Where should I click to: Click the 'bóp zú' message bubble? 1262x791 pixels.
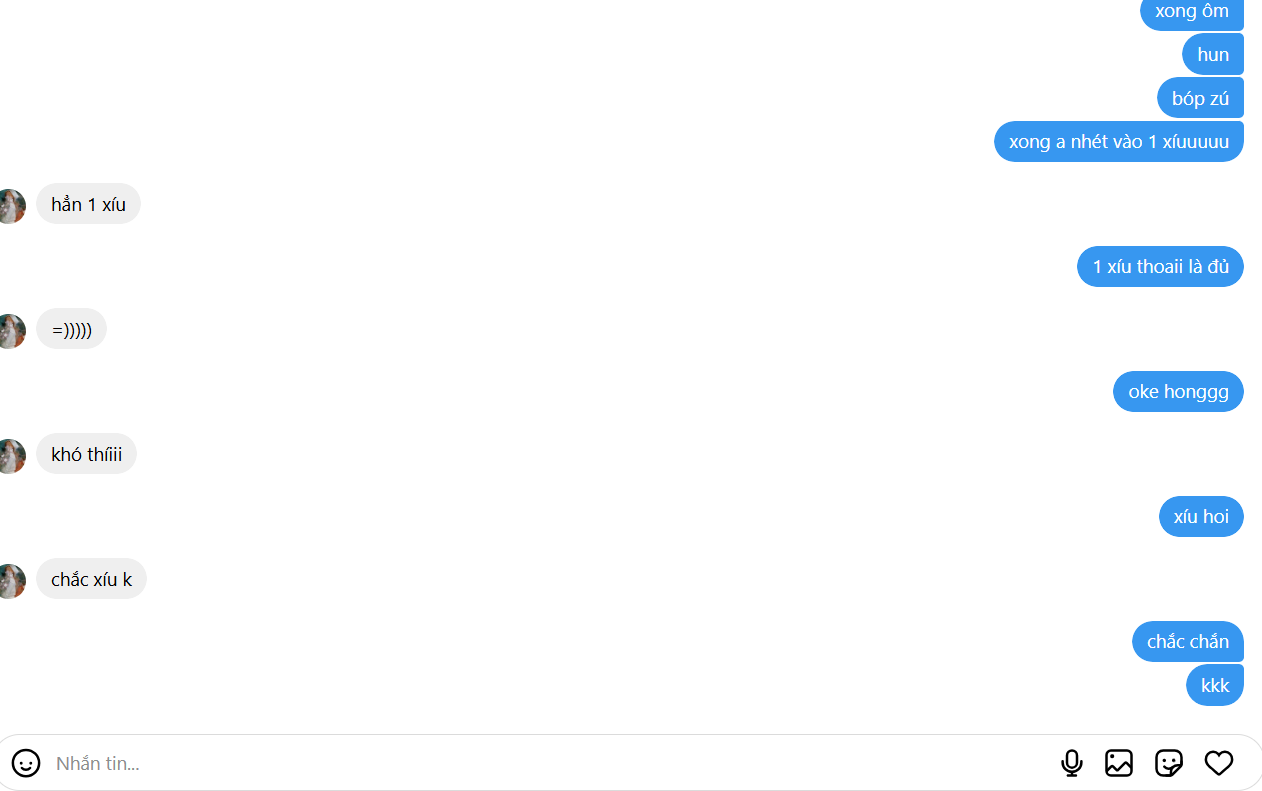[x=1200, y=97]
